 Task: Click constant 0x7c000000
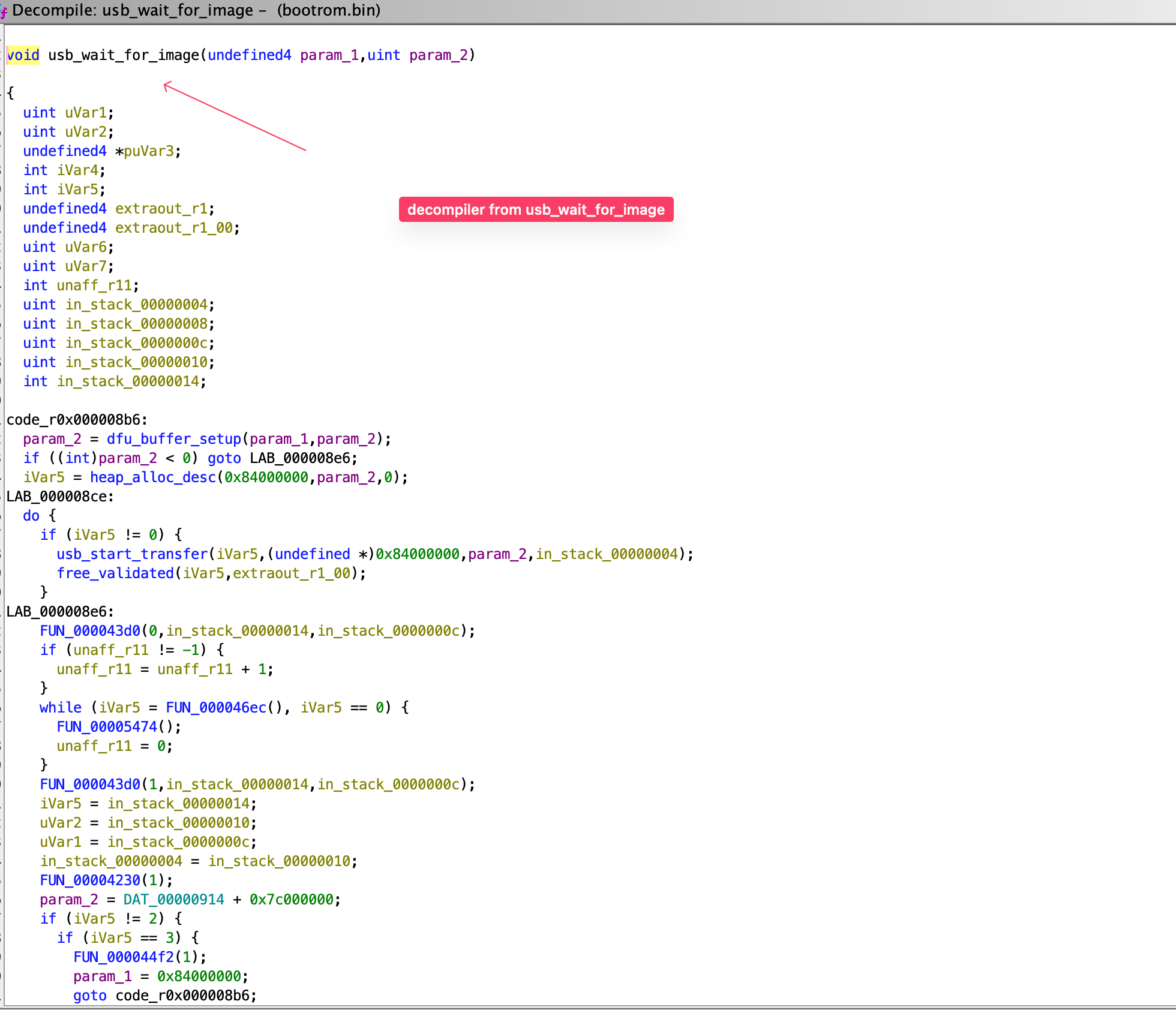[x=292, y=900]
